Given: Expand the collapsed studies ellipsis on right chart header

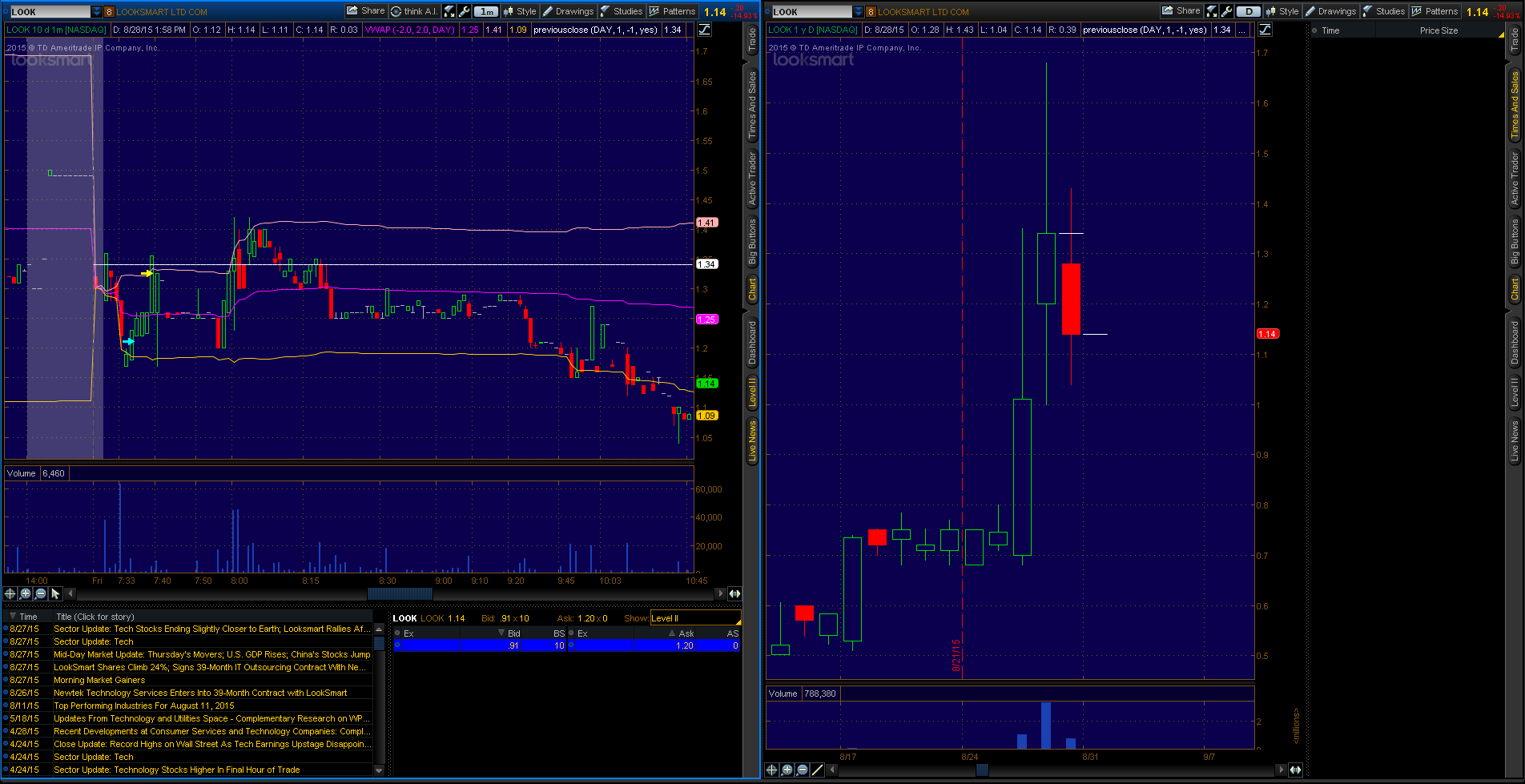Looking at the screenshot, I should pyautogui.click(x=1242, y=30).
